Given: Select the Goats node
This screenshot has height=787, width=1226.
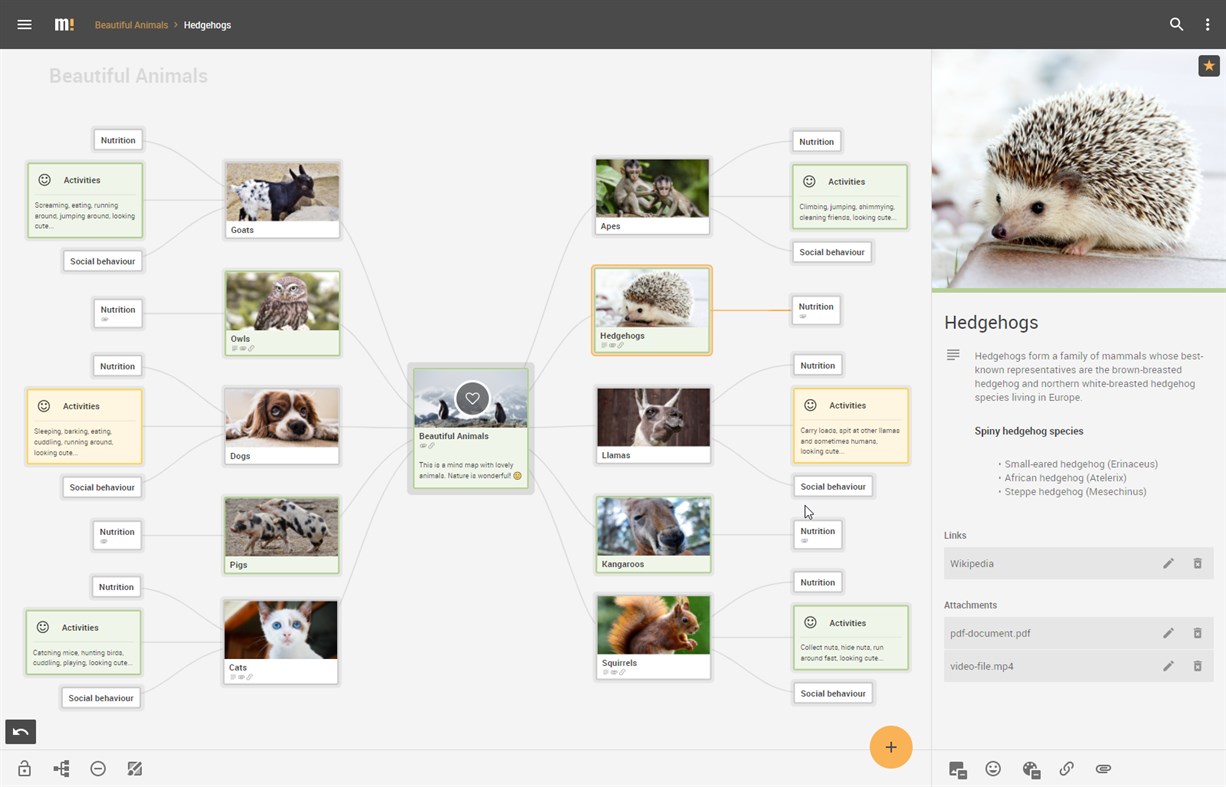Looking at the screenshot, I should [282, 200].
